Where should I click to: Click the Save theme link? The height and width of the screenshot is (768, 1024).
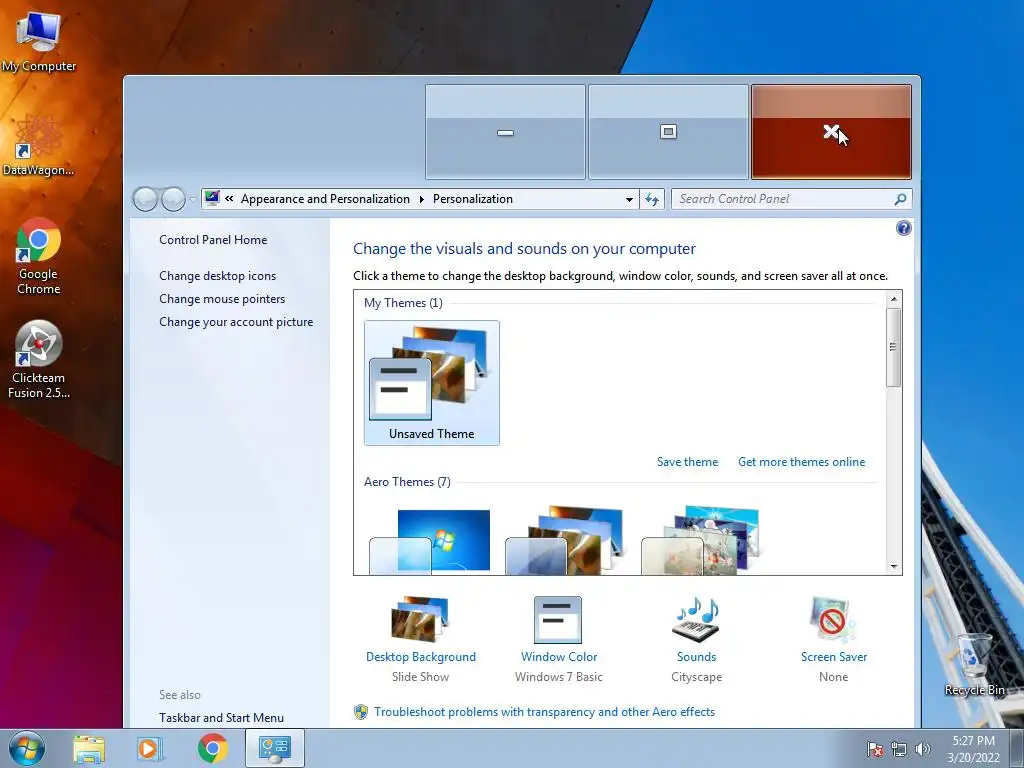click(x=687, y=462)
